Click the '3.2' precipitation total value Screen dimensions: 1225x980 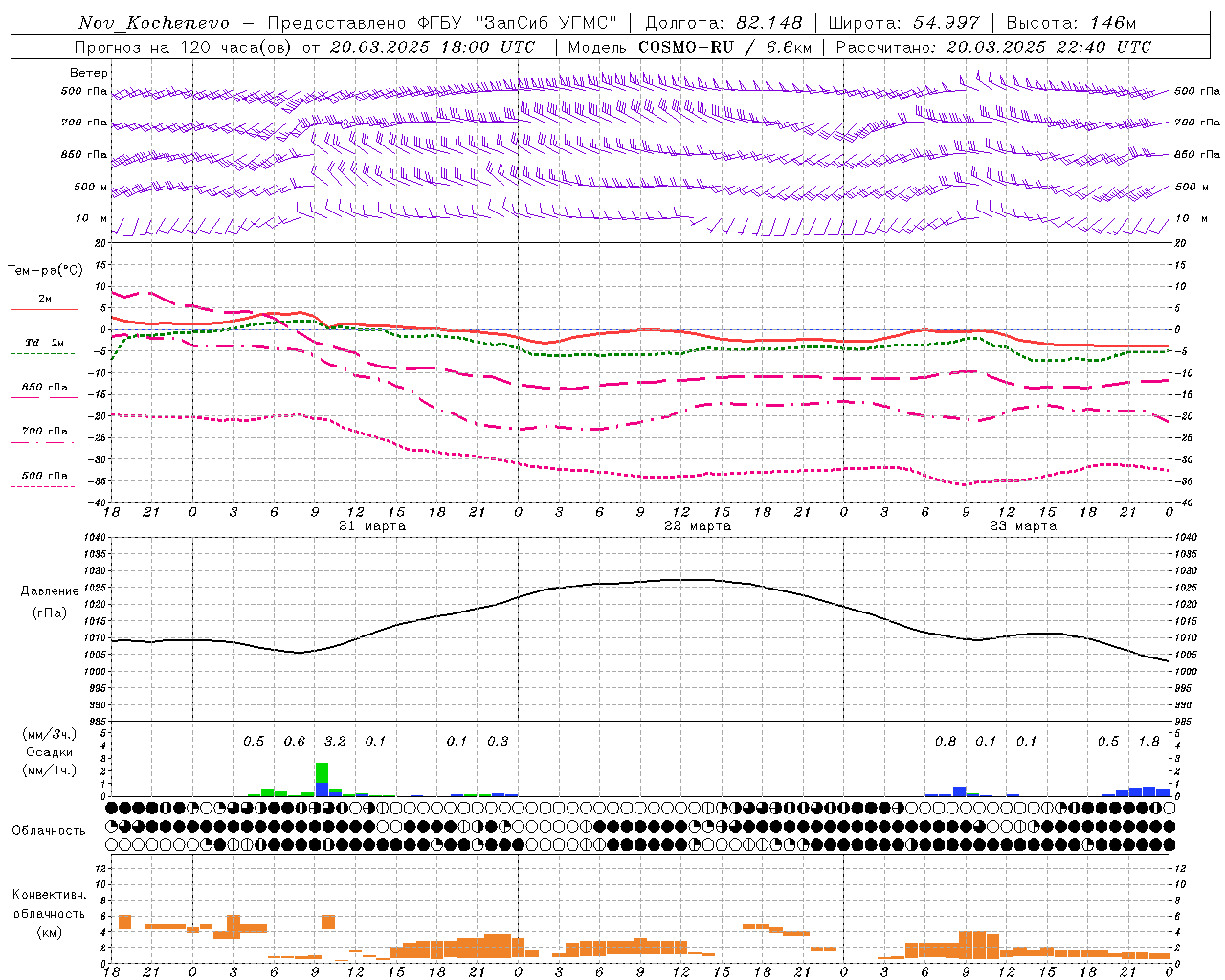[335, 742]
